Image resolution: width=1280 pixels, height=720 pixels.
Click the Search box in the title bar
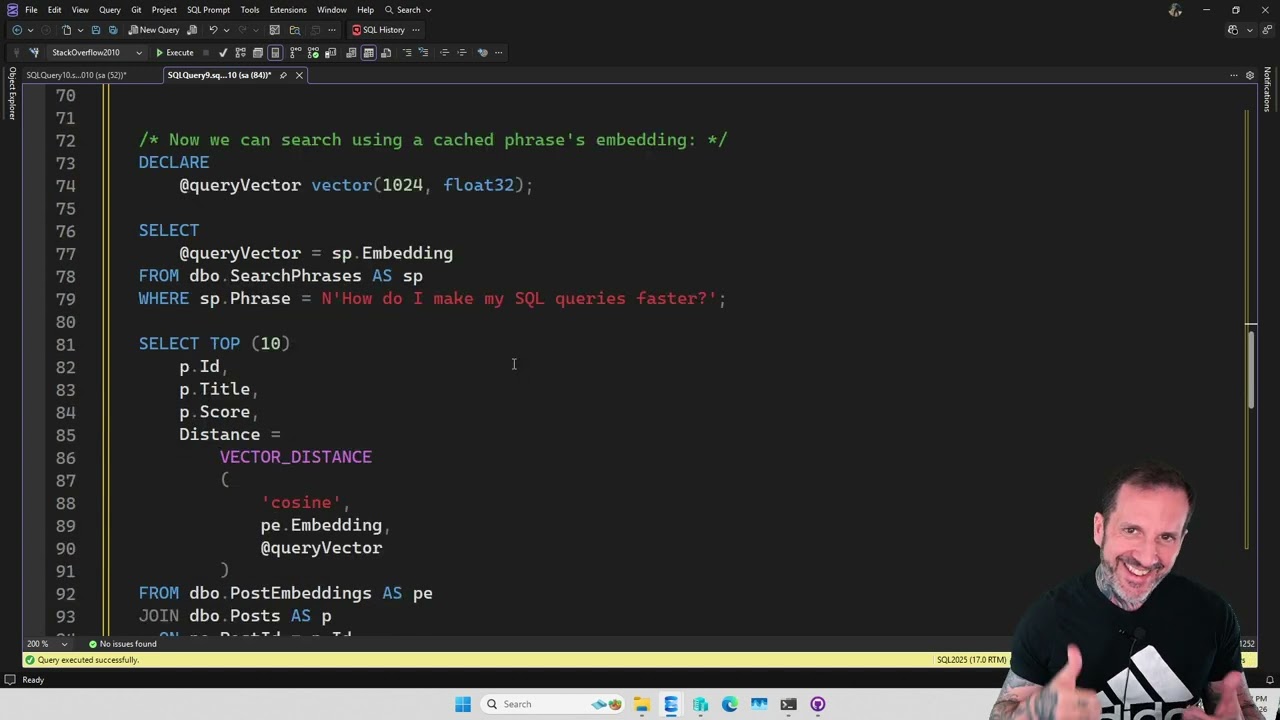pyautogui.click(x=408, y=10)
